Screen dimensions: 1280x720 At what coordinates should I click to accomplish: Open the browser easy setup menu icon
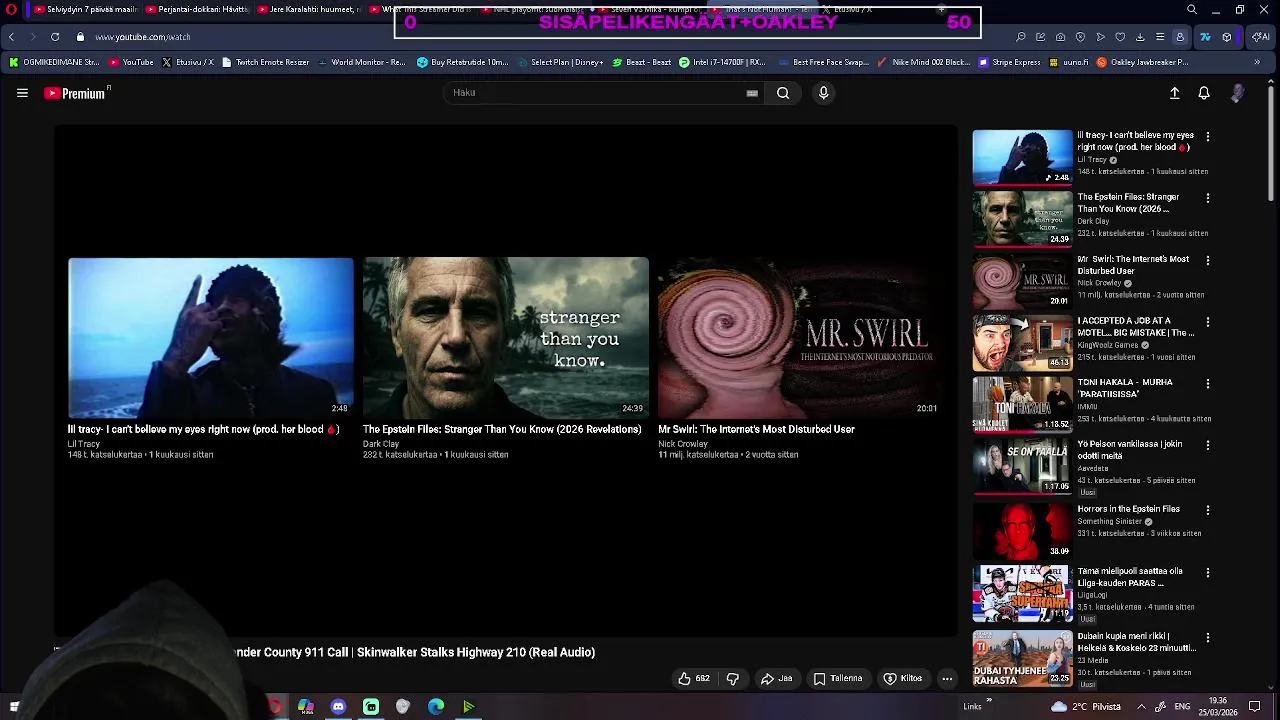(1160, 37)
